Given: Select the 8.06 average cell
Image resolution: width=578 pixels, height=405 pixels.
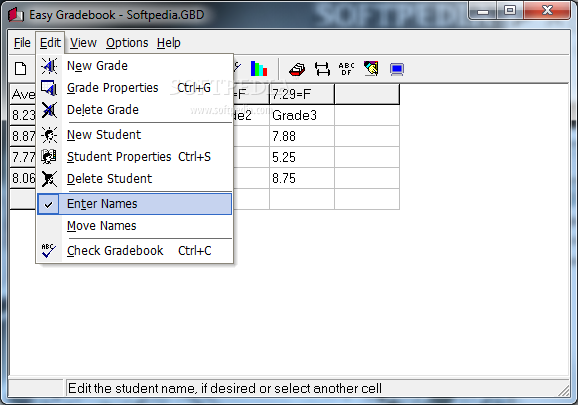Looking at the screenshot, I should 23,178.
